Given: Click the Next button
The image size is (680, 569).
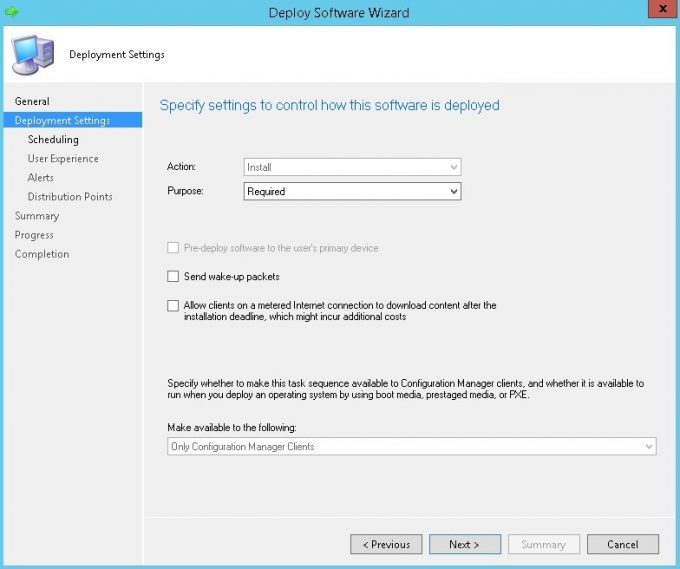Looking at the screenshot, I should [x=465, y=544].
